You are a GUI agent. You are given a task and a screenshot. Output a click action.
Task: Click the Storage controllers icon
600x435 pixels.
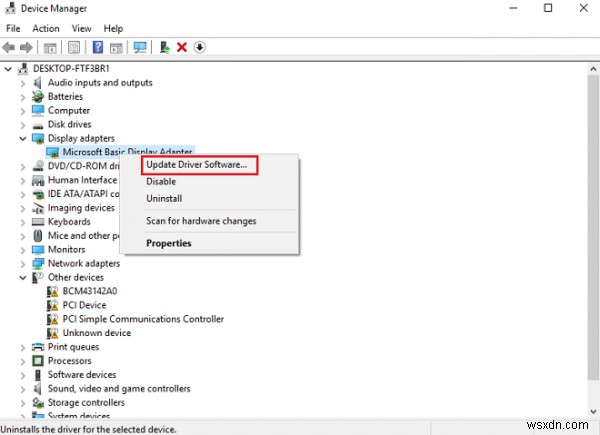tap(38, 402)
